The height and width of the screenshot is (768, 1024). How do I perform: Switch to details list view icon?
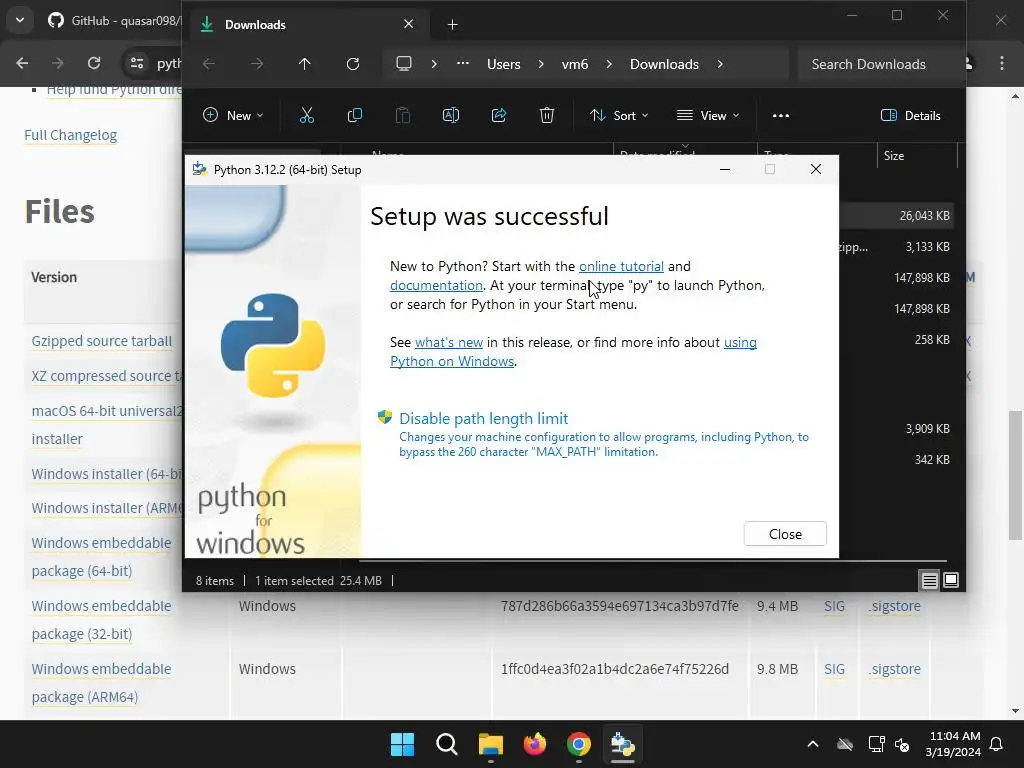click(929, 580)
